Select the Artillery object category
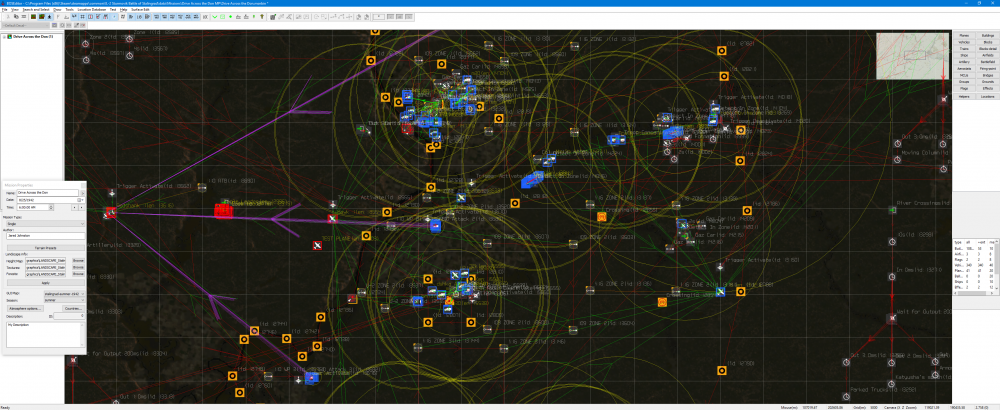The image size is (1000, 410). point(964,62)
